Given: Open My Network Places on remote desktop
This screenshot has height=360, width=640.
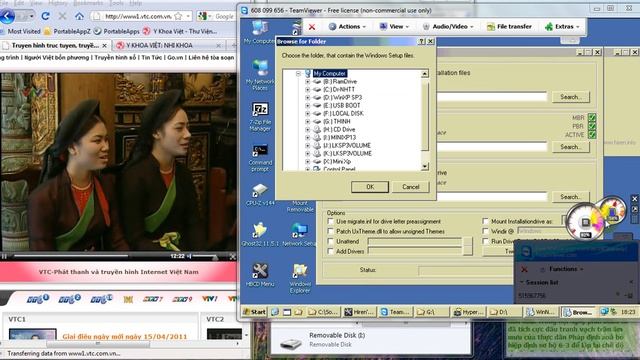Looking at the screenshot, I should pyautogui.click(x=260, y=74).
